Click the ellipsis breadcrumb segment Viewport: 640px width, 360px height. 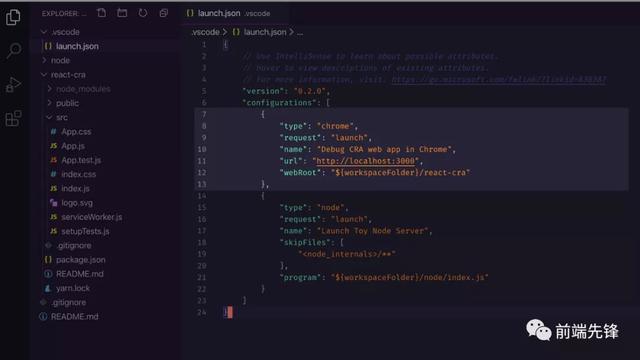(300, 32)
